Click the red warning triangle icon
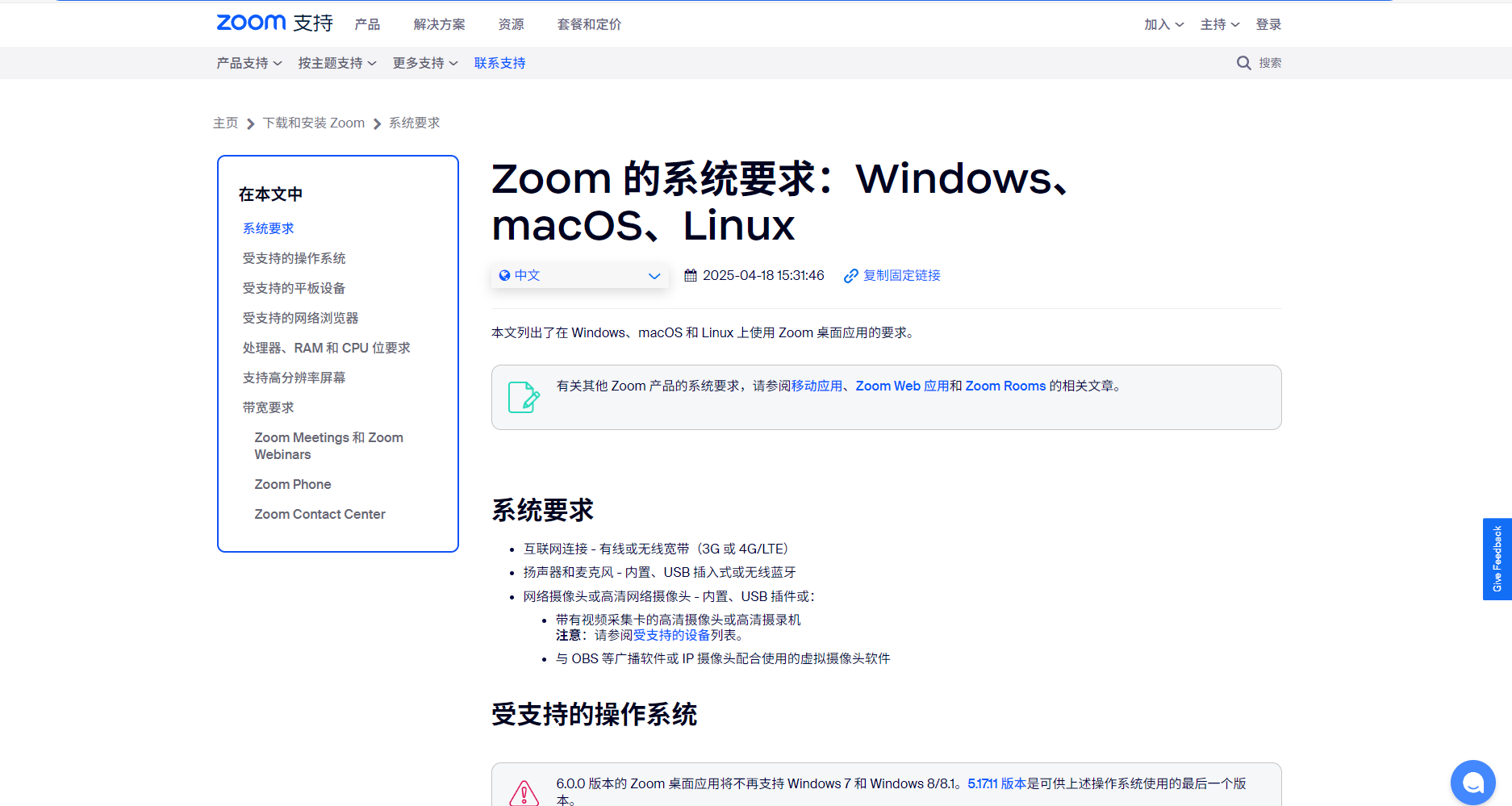The height and width of the screenshot is (806, 1512). (524, 792)
